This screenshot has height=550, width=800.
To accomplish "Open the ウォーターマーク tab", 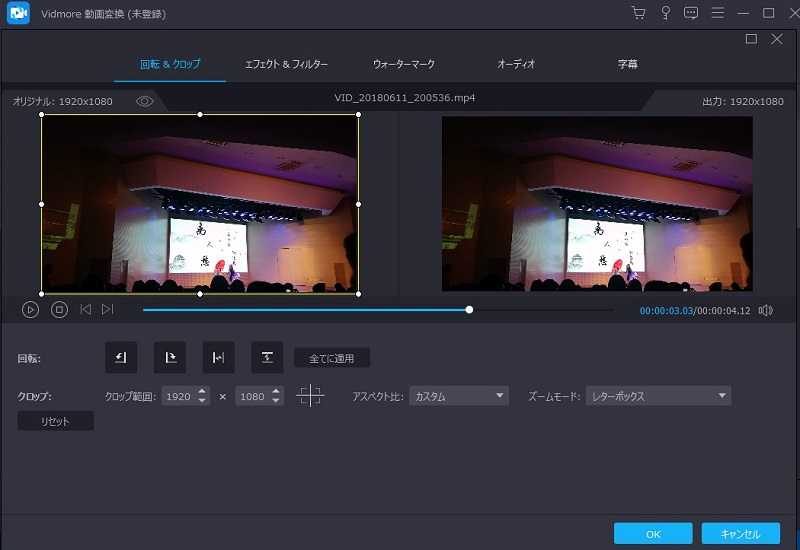I will 404,64.
